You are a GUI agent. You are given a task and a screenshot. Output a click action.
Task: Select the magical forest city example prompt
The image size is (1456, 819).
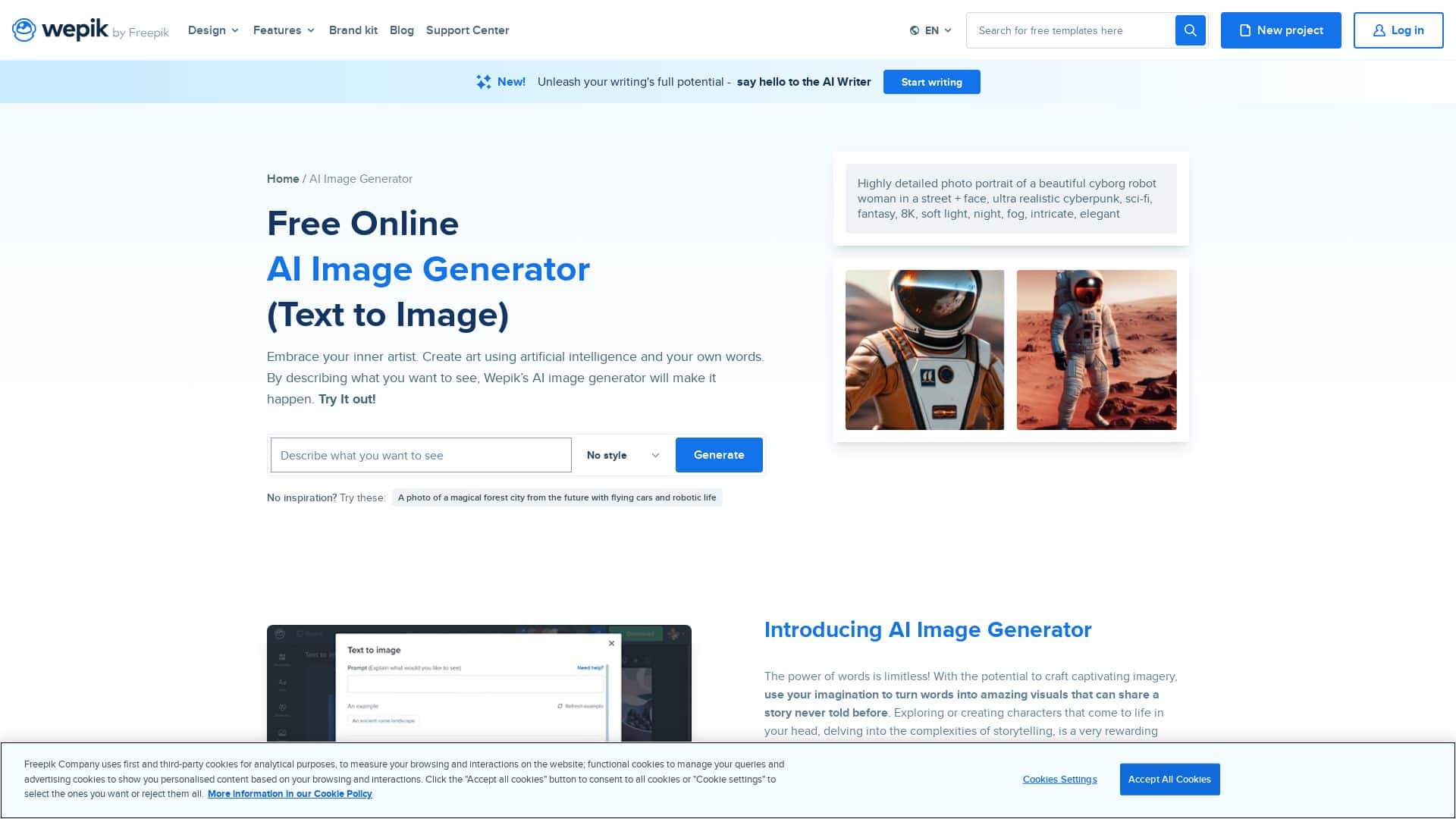tap(557, 497)
